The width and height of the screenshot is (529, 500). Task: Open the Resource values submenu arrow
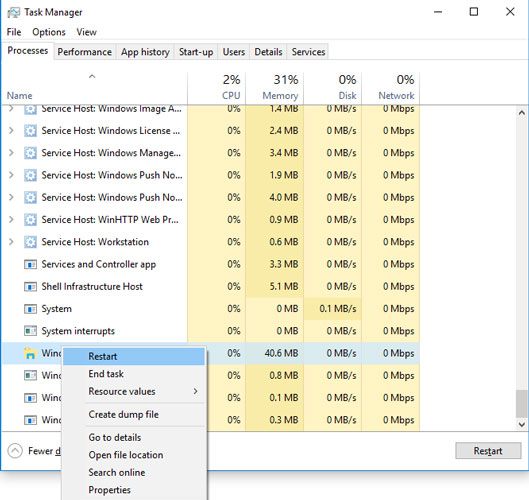[196, 391]
